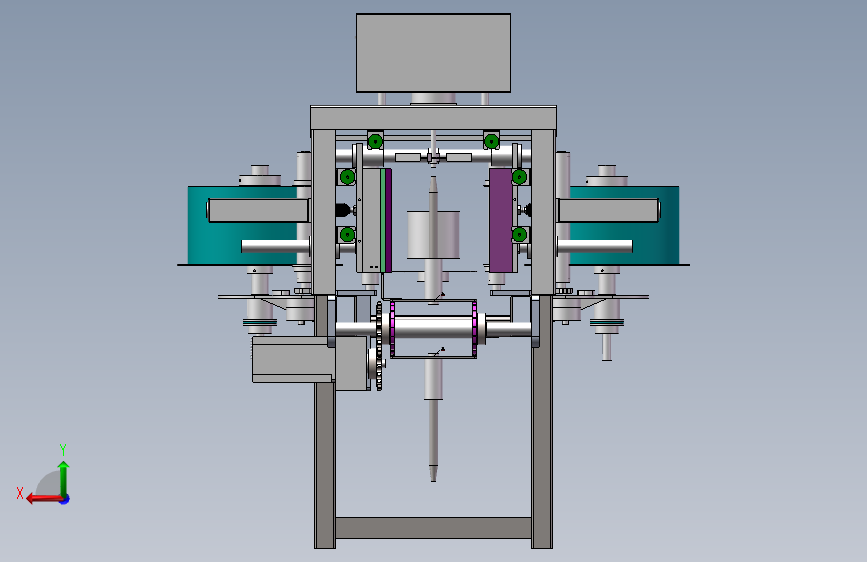Viewport: 867px width, 562px height.
Task: Select the pointed tip at bottom of vertical rod
Action: 433,473
